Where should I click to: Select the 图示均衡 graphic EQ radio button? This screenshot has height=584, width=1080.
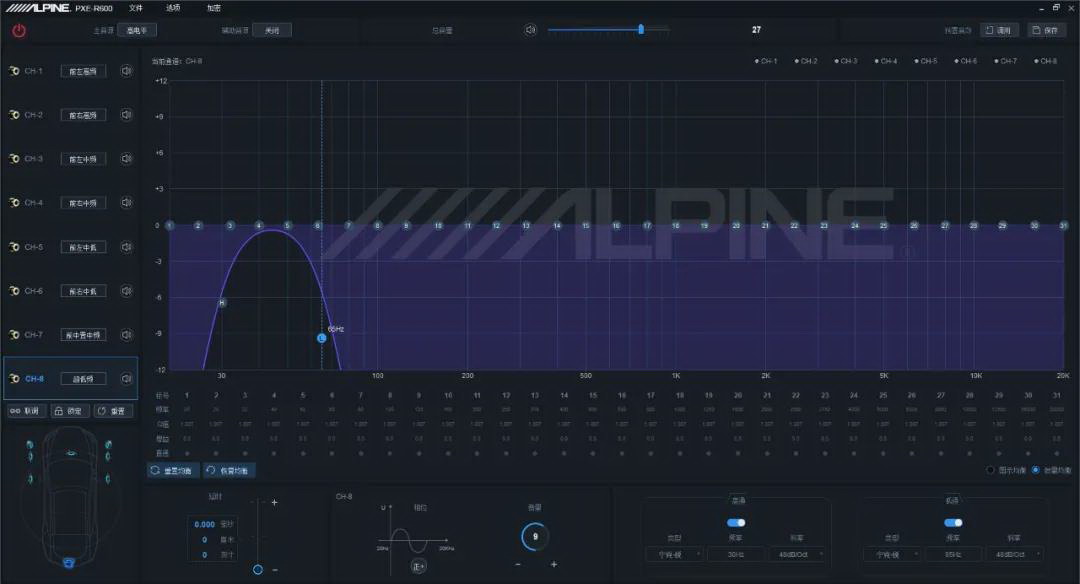pyautogui.click(x=990, y=470)
